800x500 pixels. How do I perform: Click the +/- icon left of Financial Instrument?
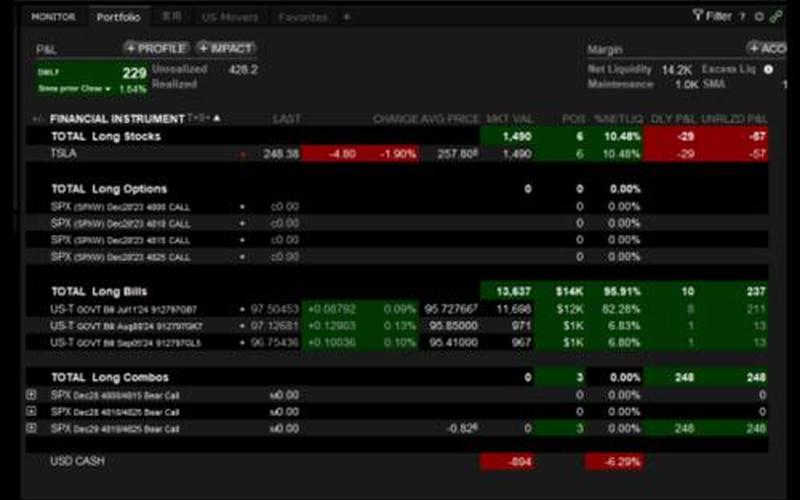tap(38, 119)
